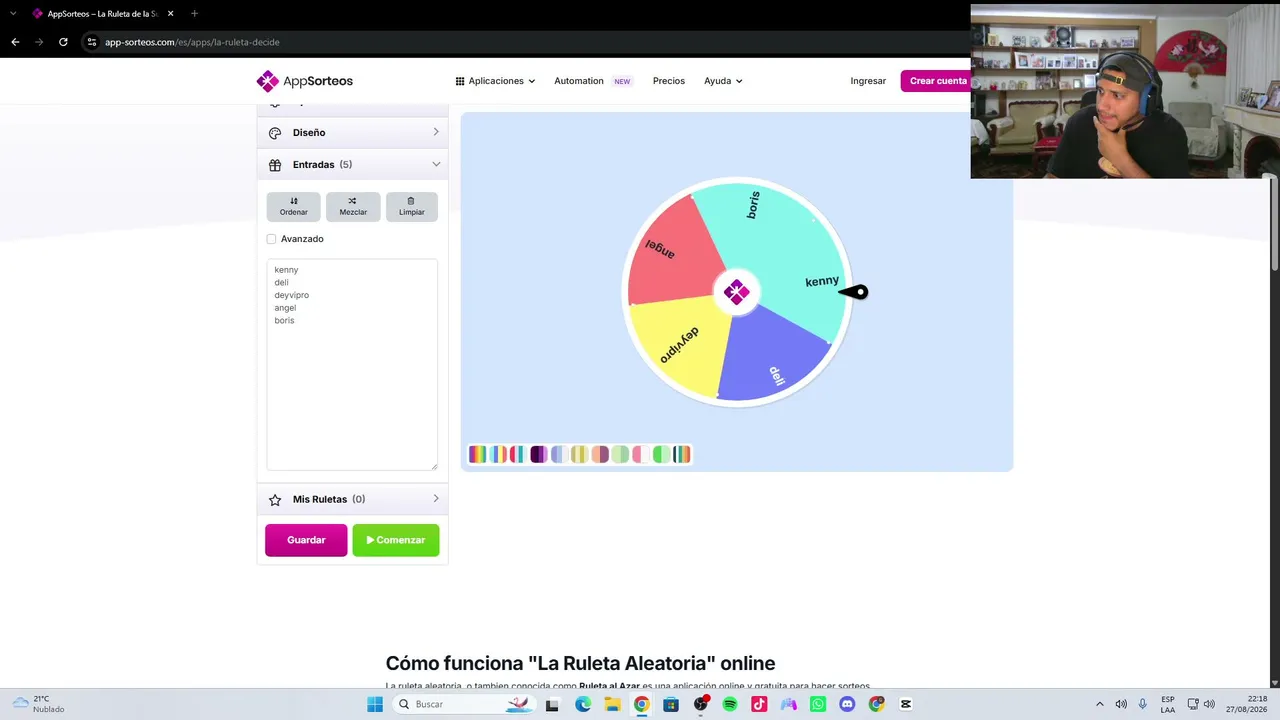
Task: Open Task View on the taskbar
Action: click(x=552, y=704)
